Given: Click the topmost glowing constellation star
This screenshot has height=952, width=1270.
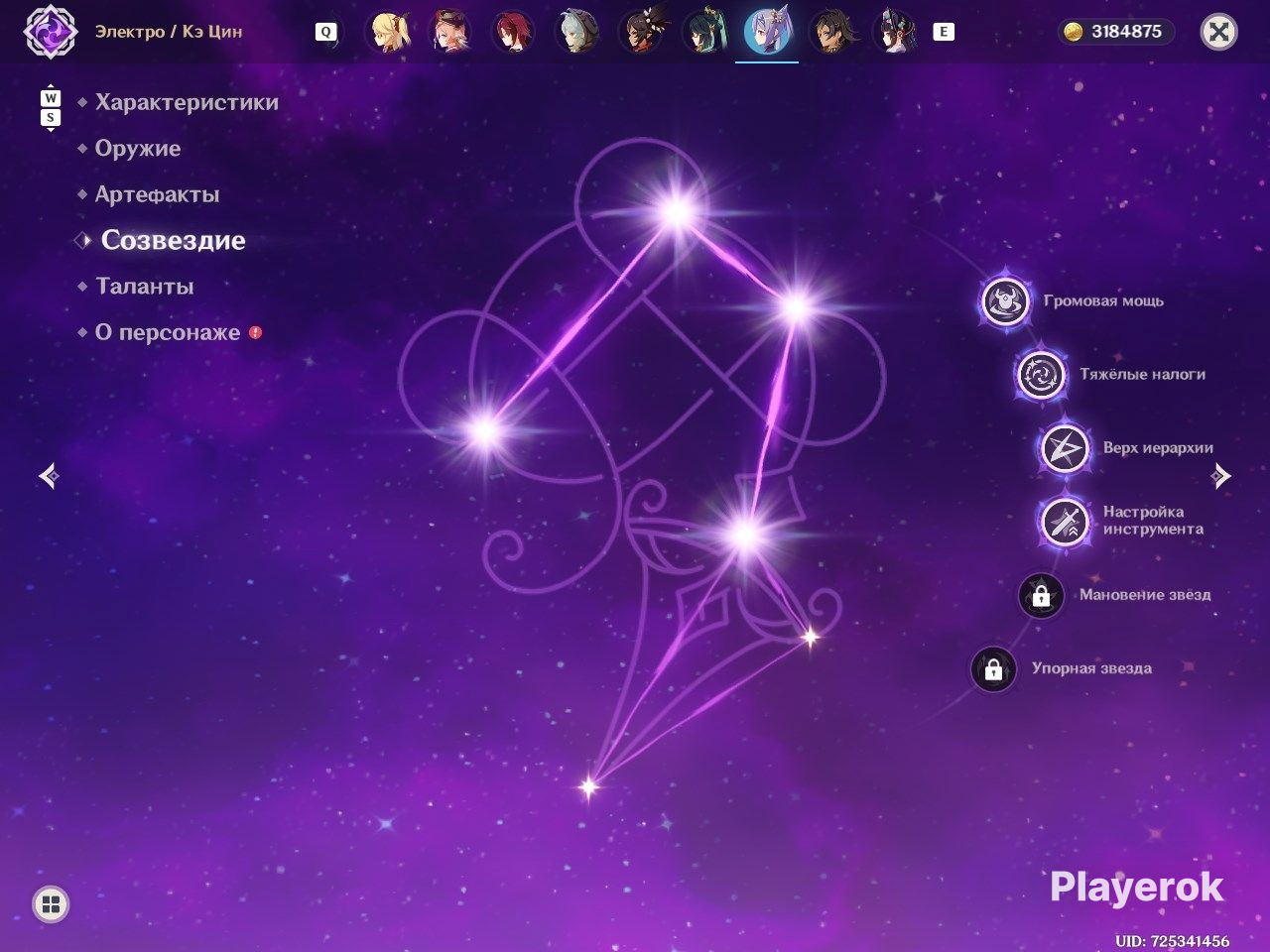Looking at the screenshot, I should tap(678, 210).
